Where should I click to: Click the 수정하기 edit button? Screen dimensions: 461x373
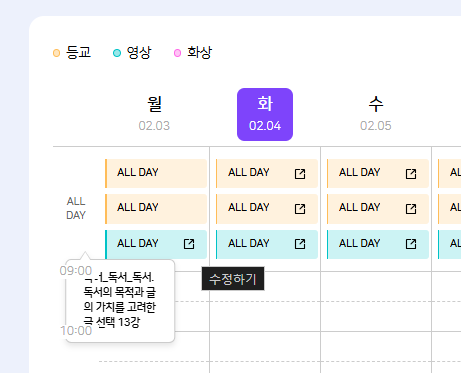(233, 279)
